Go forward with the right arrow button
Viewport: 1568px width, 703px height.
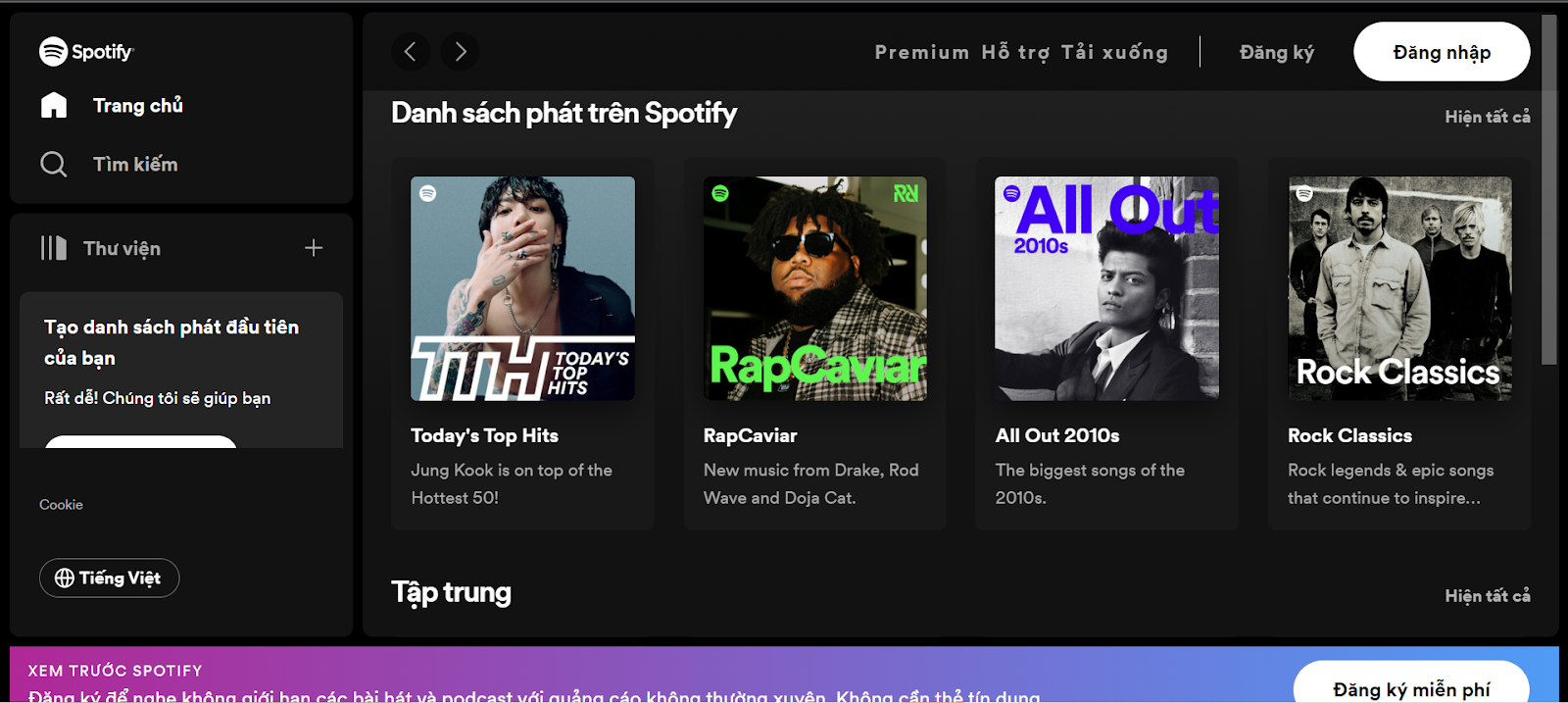coord(460,52)
